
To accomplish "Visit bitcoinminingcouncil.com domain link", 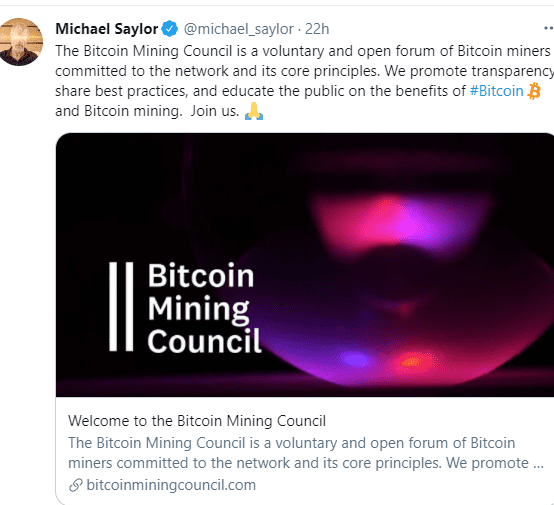I will [171, 485].
